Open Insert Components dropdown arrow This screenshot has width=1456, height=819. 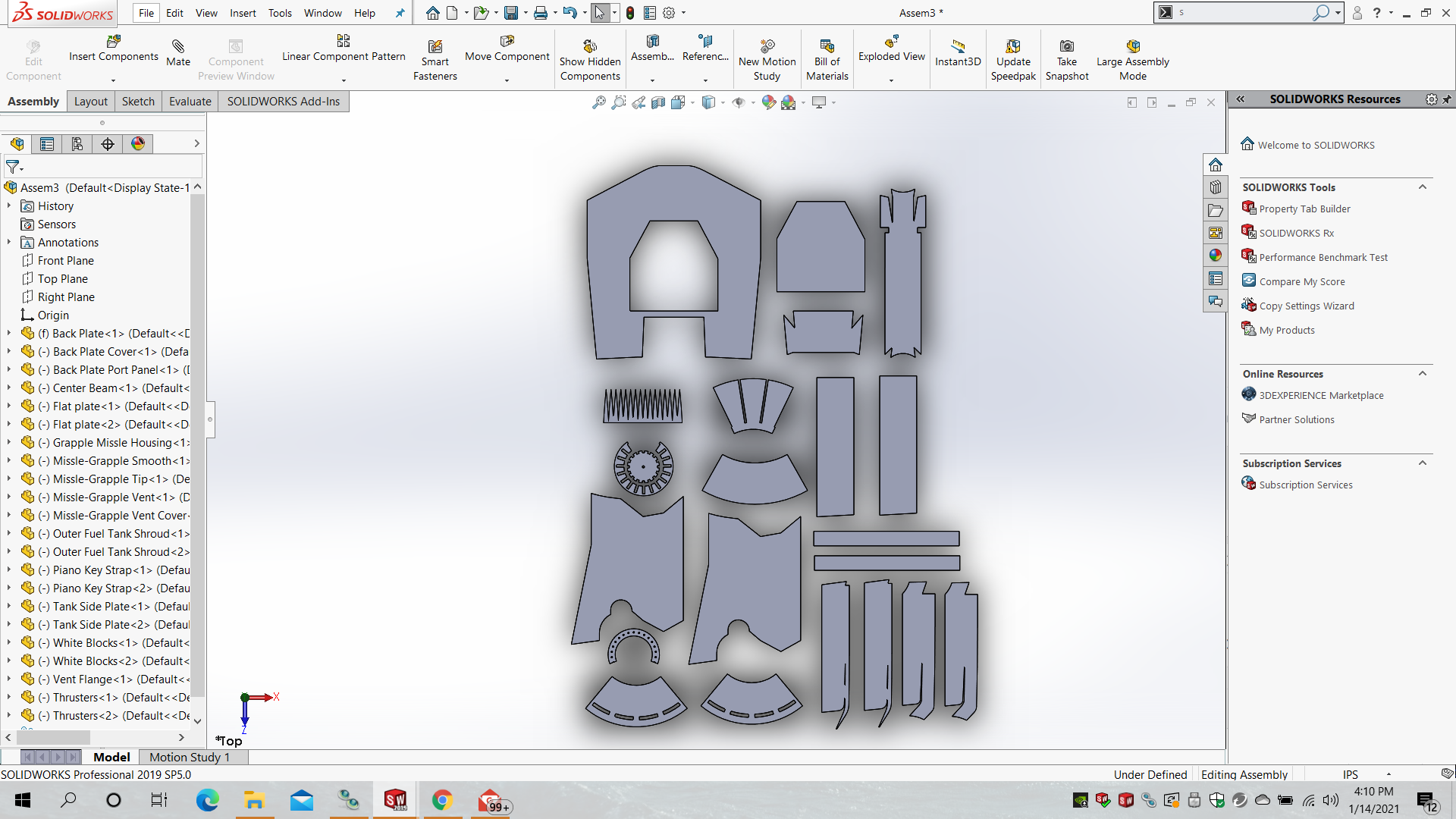(114, 80)
